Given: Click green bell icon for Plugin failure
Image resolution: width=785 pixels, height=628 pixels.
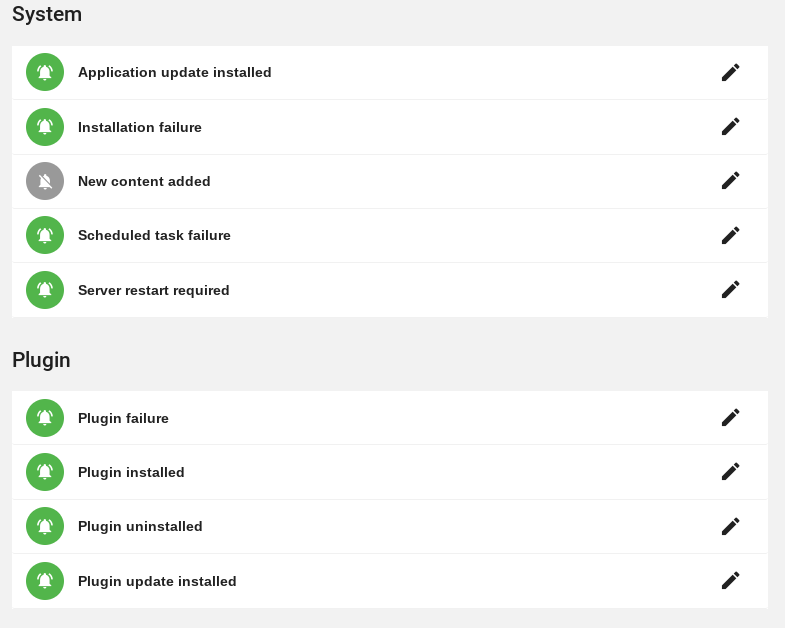Looking at the screenshot, I should pyautogui.click(x=45, y=418).
